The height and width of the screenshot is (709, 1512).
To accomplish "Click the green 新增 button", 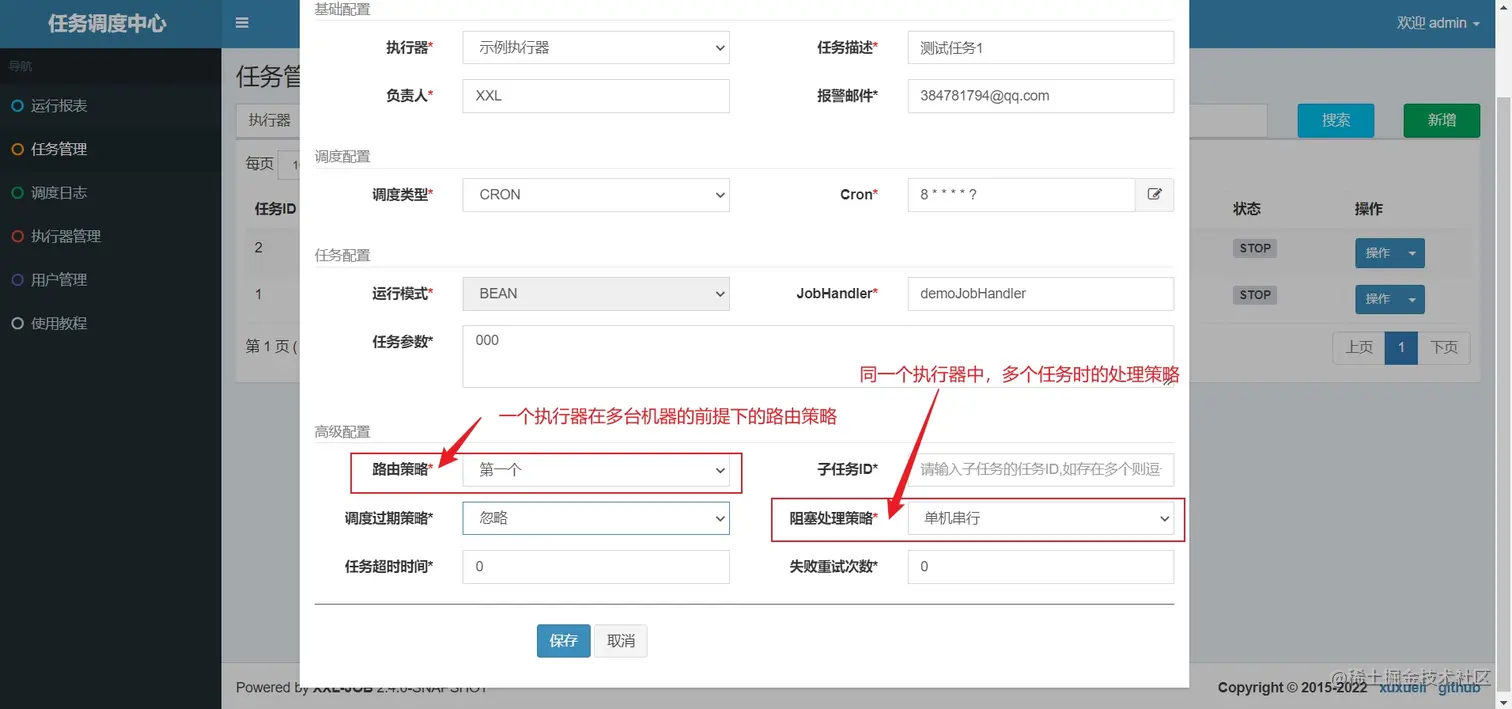I will (x=1442, y=120).
